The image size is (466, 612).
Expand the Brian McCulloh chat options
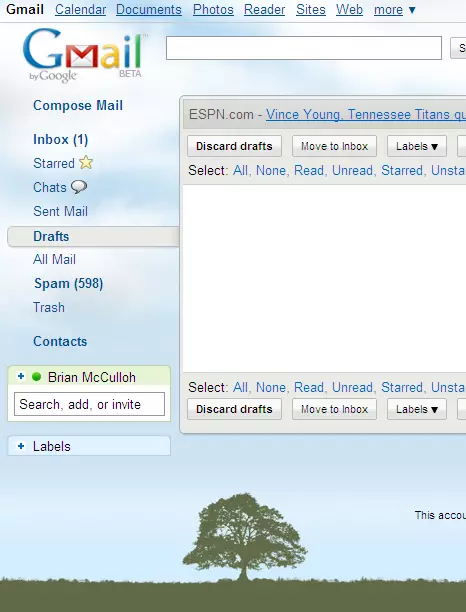click(x=21, y=377)
